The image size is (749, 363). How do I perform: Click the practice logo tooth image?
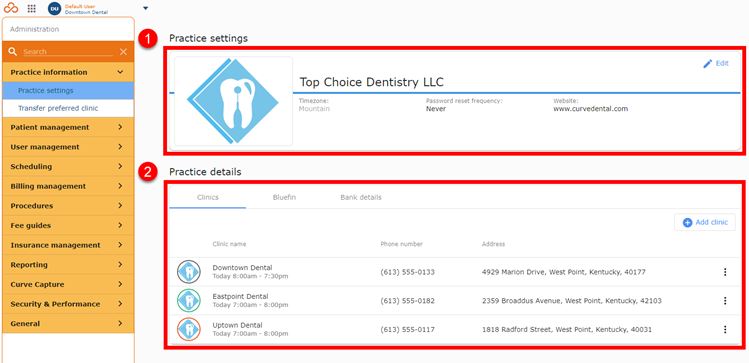(x=233, y=101)
